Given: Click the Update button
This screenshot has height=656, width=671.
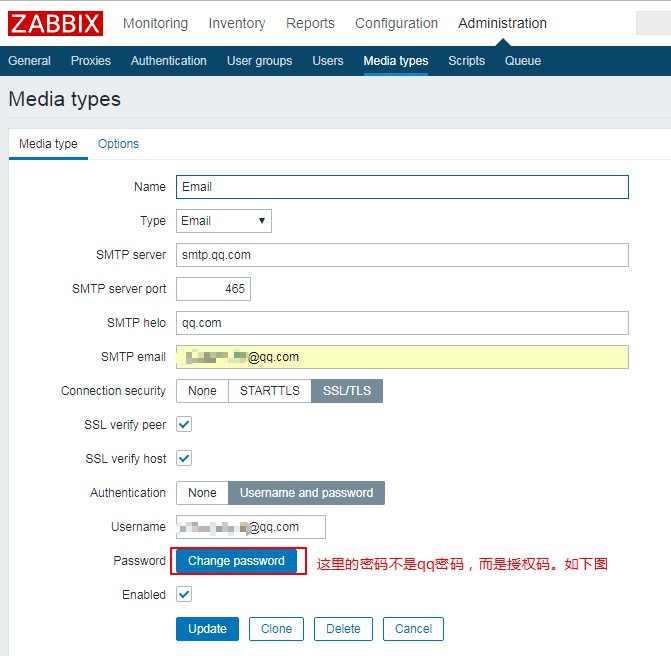Looking at the screenshot, I should click(207, 629).
